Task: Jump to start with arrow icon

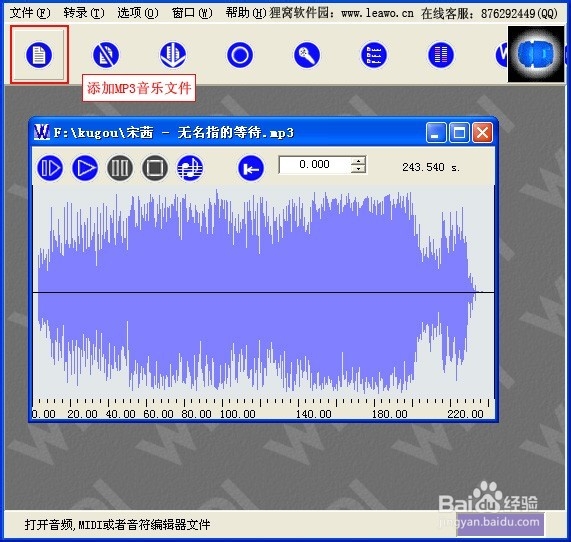Action: [251, 168]
